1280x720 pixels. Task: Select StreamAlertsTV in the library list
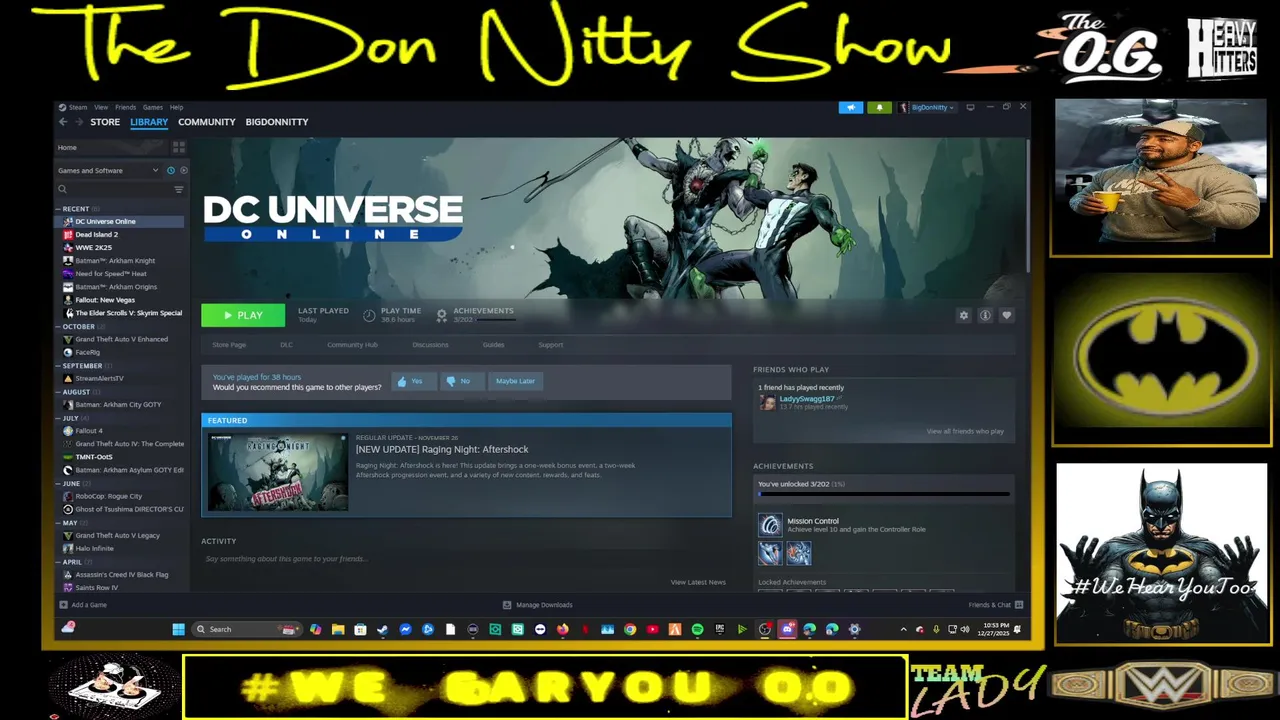coord(99,378)
